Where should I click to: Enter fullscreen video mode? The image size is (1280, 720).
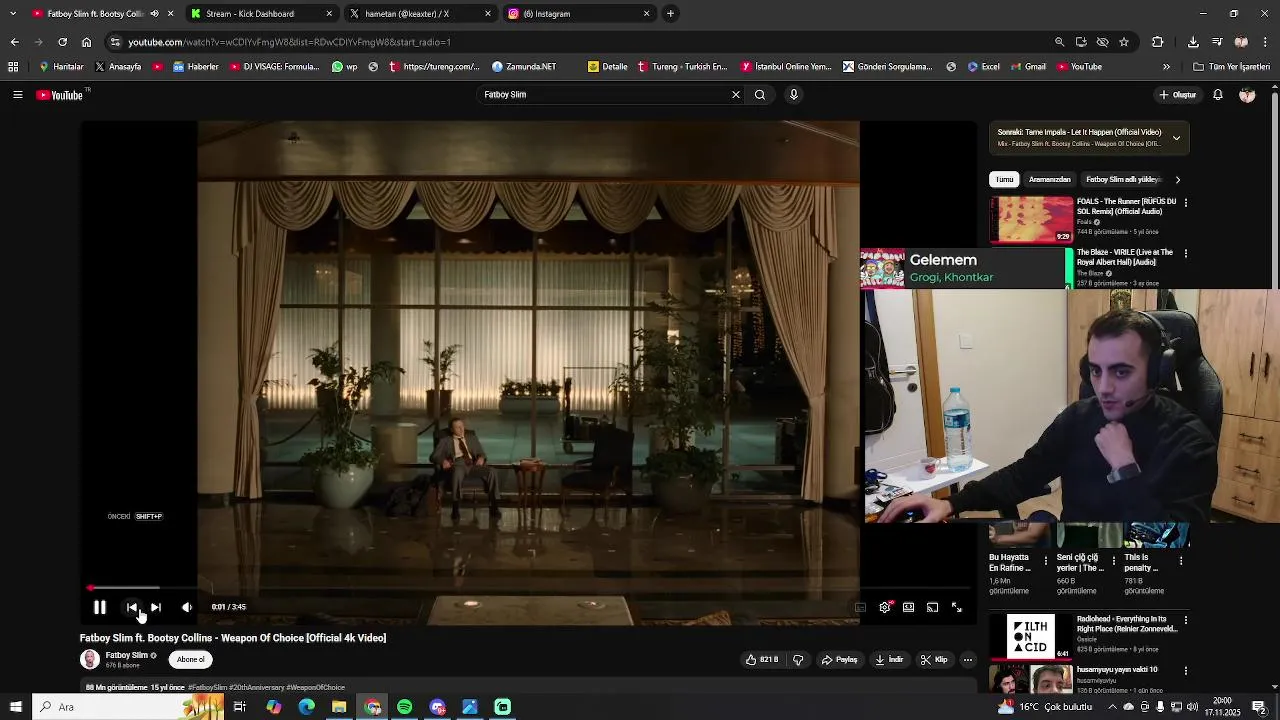pos(956,607)
